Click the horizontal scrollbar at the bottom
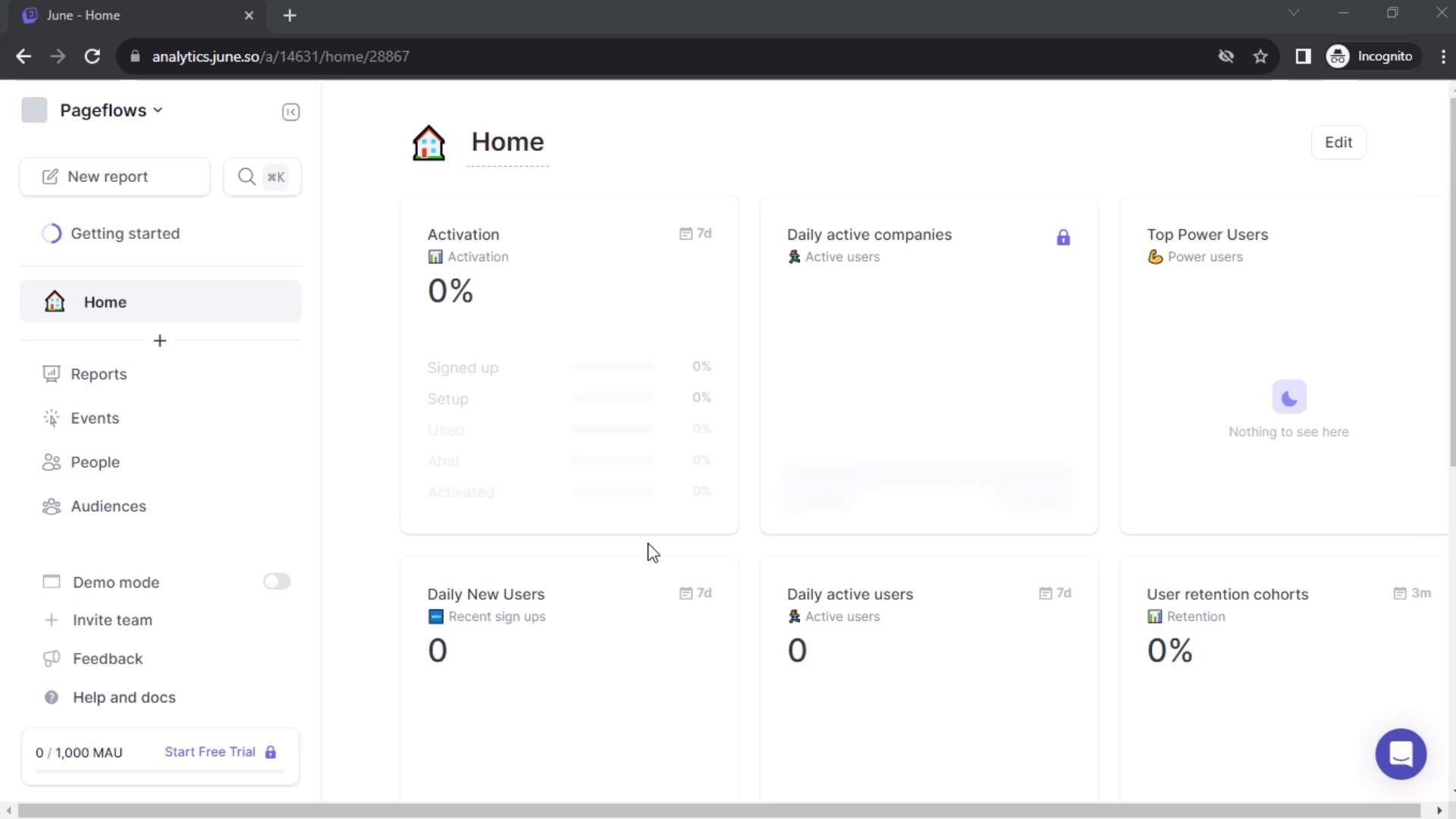The image size is (1456, 819). coord(719,811)
